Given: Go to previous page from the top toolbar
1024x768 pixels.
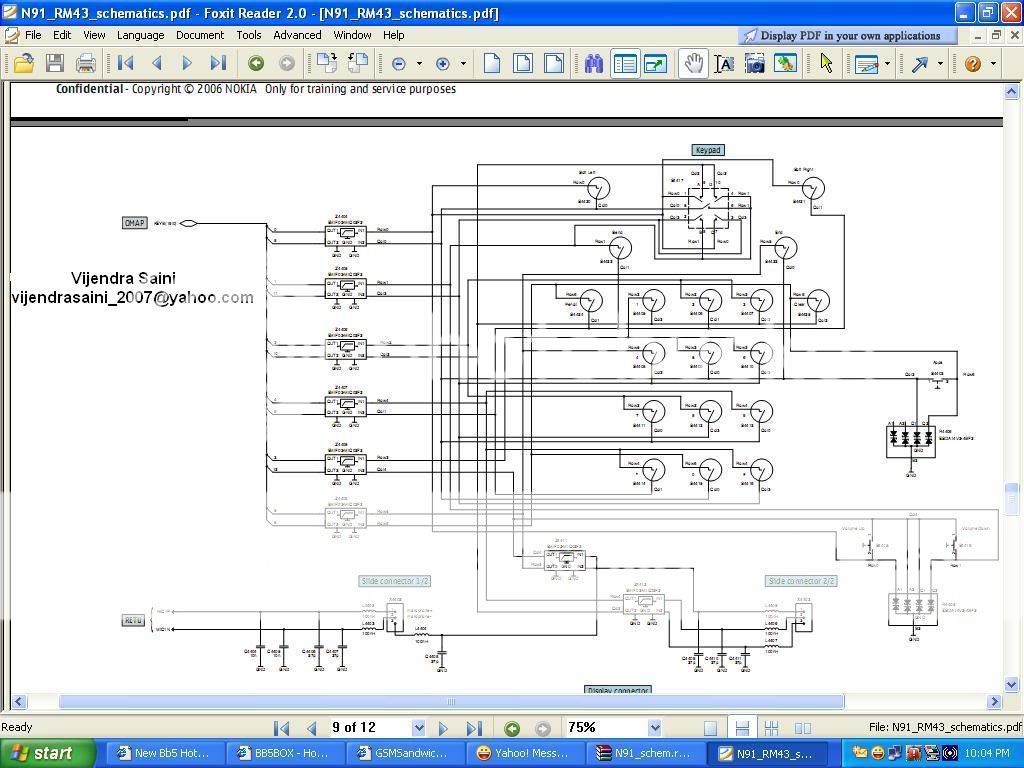Looking at the screenshot, I should [x=156, y=63].
